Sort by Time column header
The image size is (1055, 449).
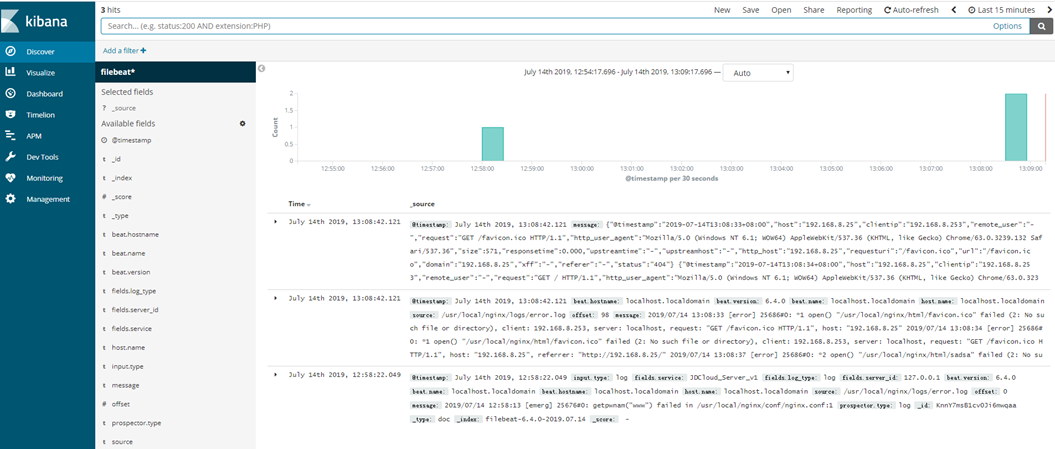tap(299, 203)
